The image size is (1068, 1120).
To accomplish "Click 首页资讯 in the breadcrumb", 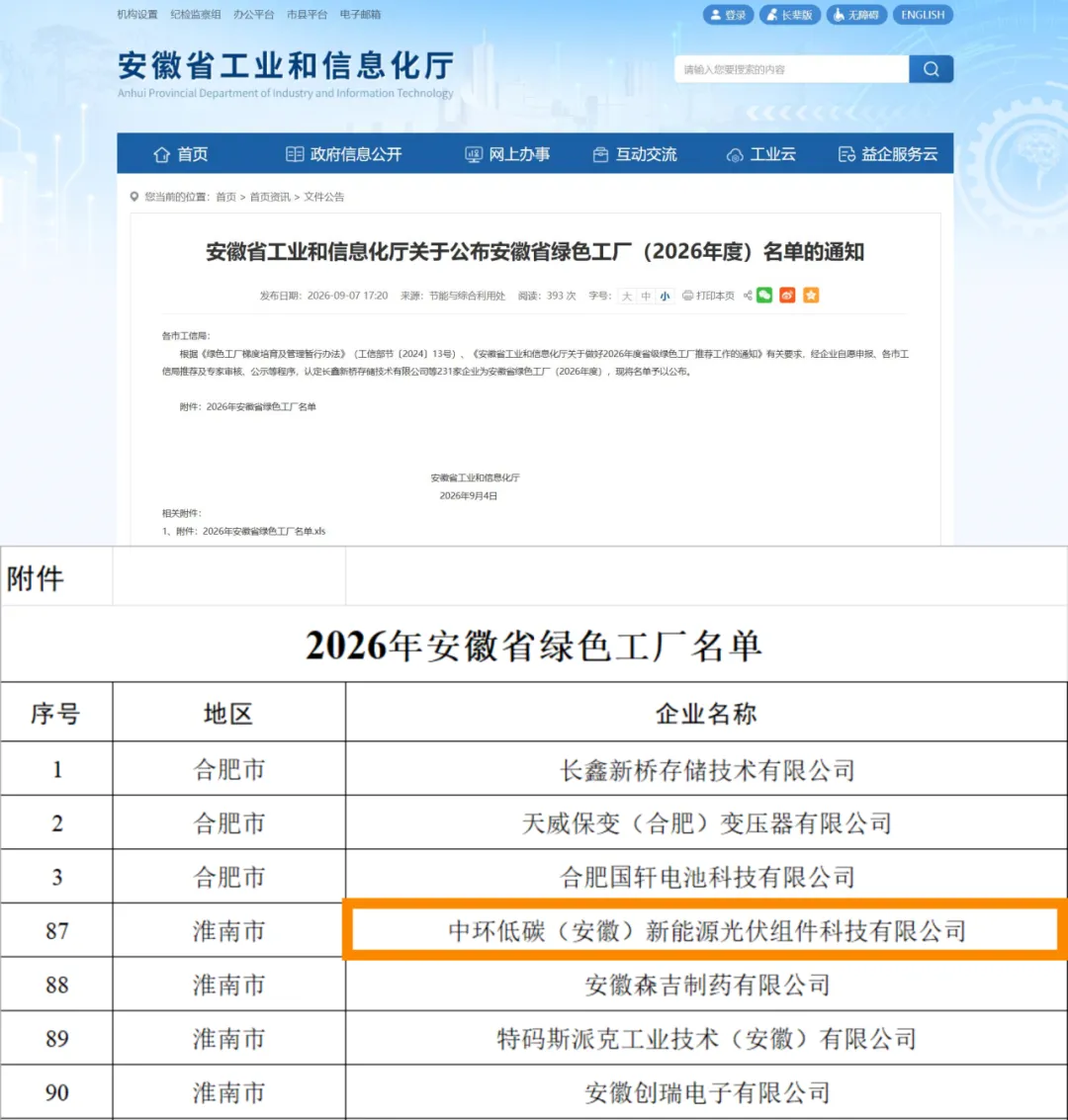I will 270,197.
